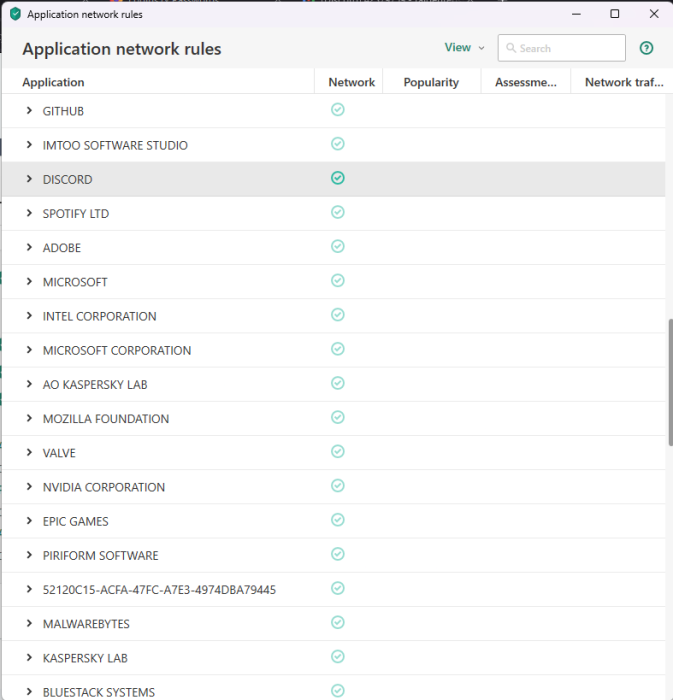Viewport: 673px width, 700px height.
Task: Click the vertical scrollbar thumb
Action: tap(670, 382)
